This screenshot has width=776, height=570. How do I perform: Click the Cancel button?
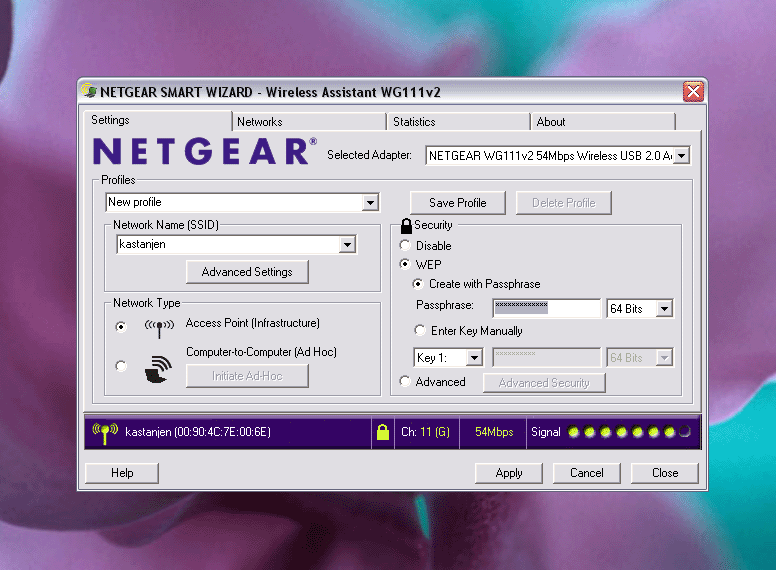[586, 473]
